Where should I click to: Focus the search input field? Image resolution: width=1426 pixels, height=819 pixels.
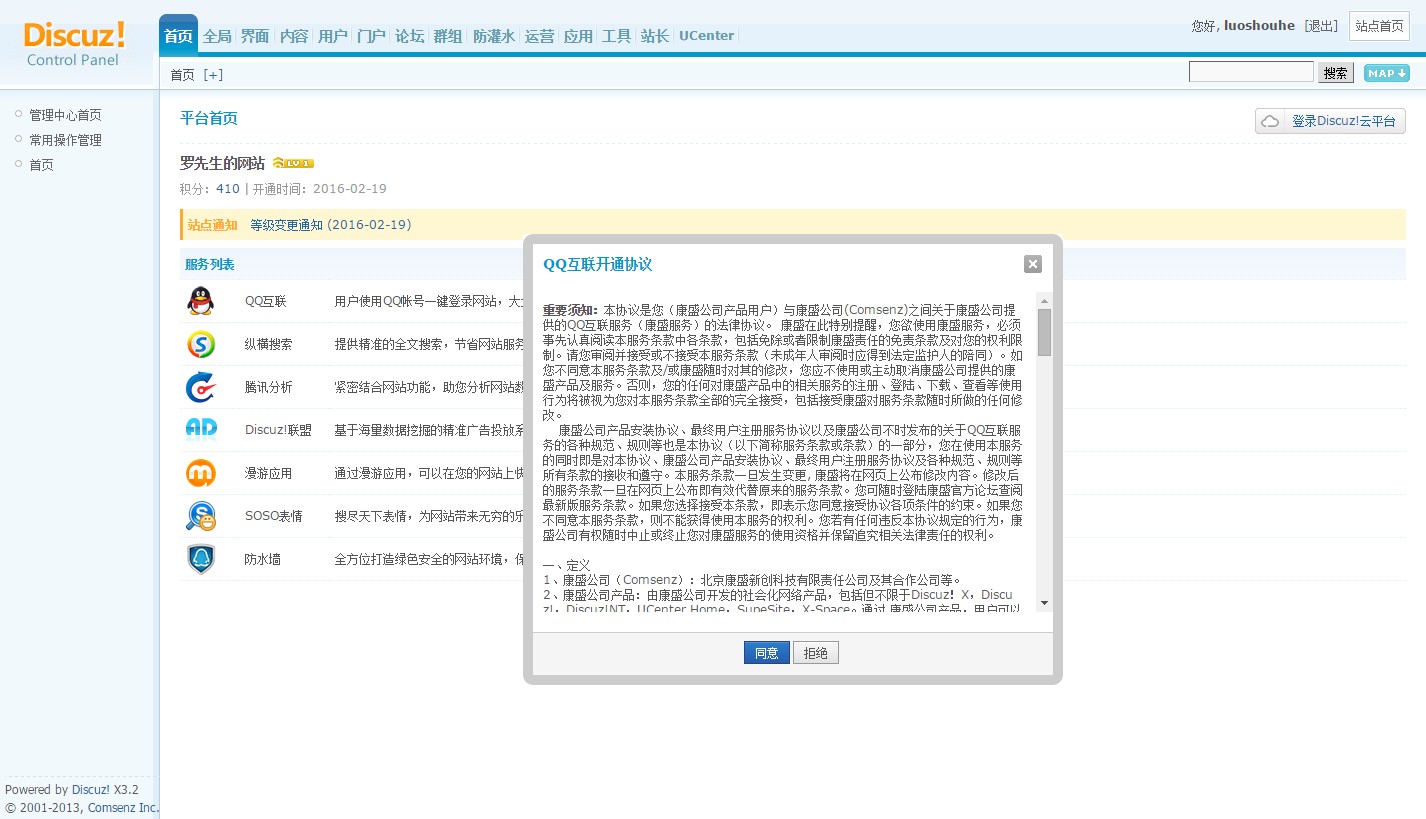pyautogui.click(x=1251, y=72)
